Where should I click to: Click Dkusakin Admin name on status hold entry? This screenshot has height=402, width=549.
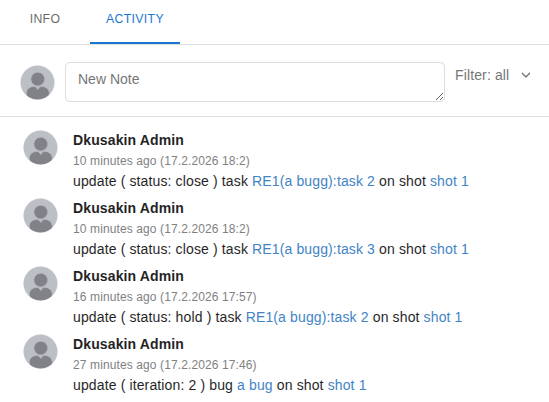pyautogui.click(x=128, y=276)
